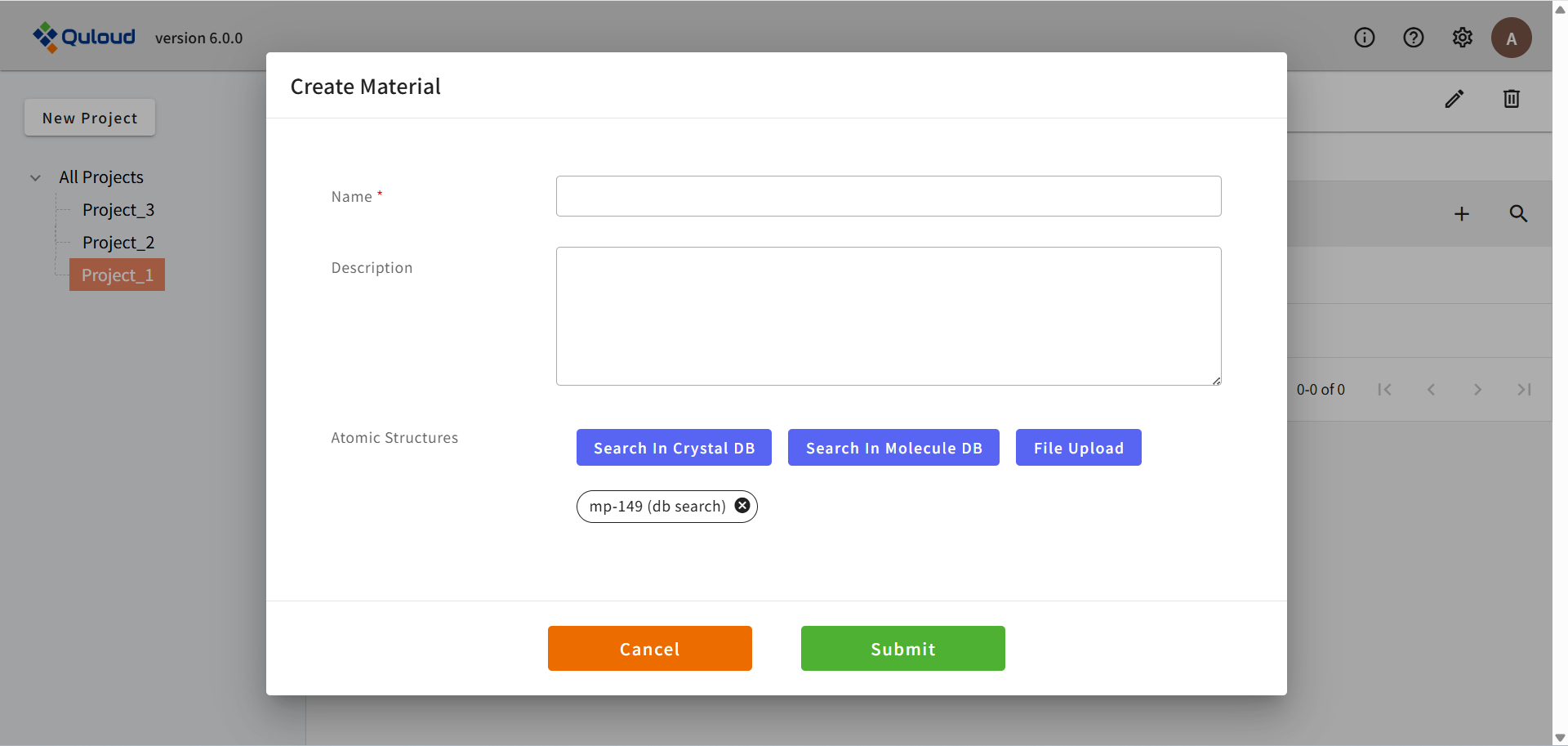This screenshot has width=1568, height=746.
Task: Collapse the All Projects tree
Action: pos(36,177)
